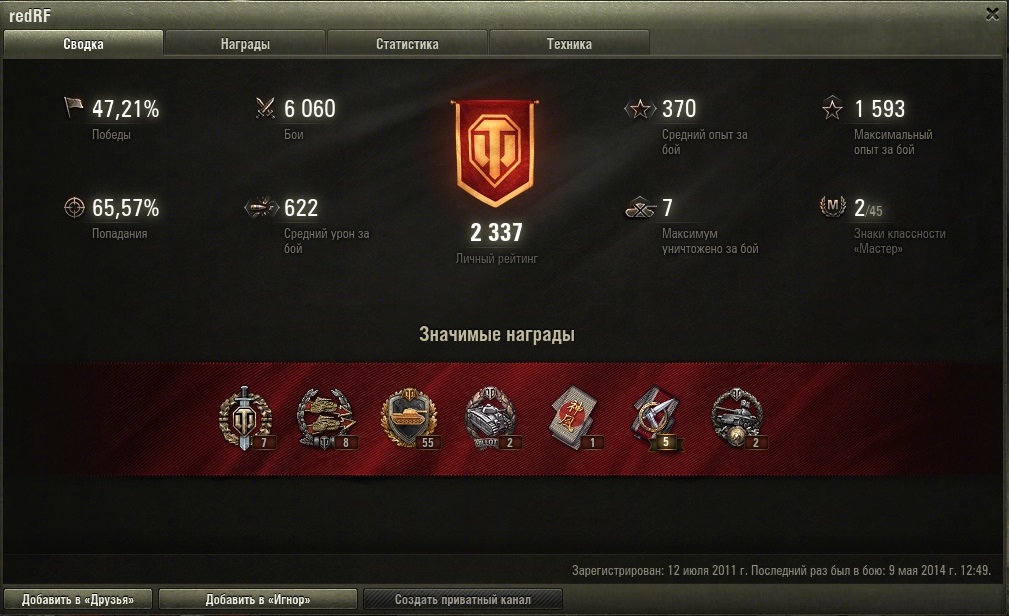
Task: Click the Добавить в «Игнор» button
Action: [x=257, y=599]
